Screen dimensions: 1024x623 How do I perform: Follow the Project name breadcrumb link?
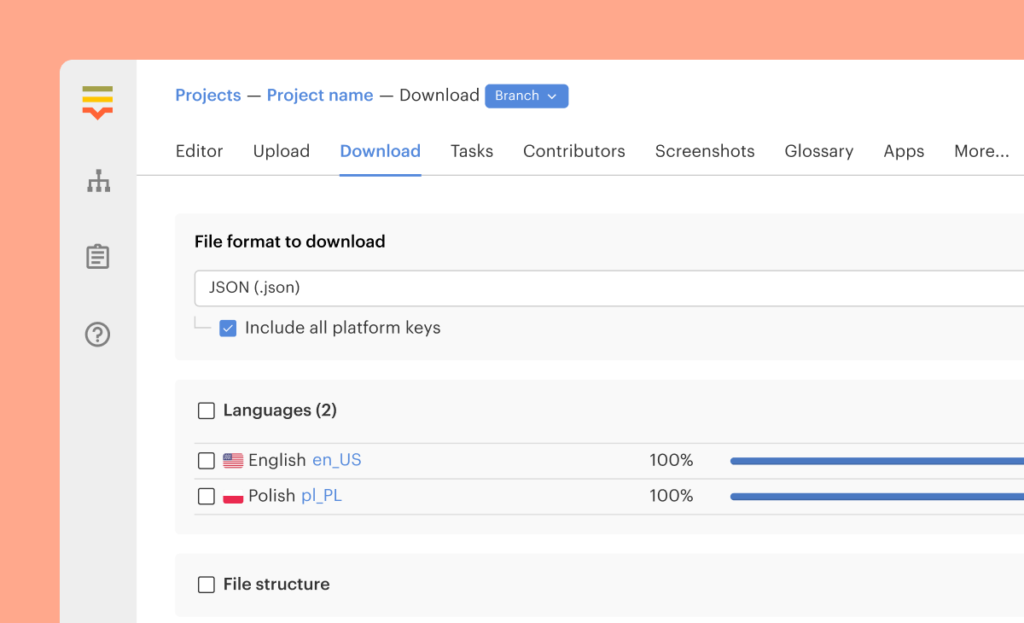coord(320,95)
